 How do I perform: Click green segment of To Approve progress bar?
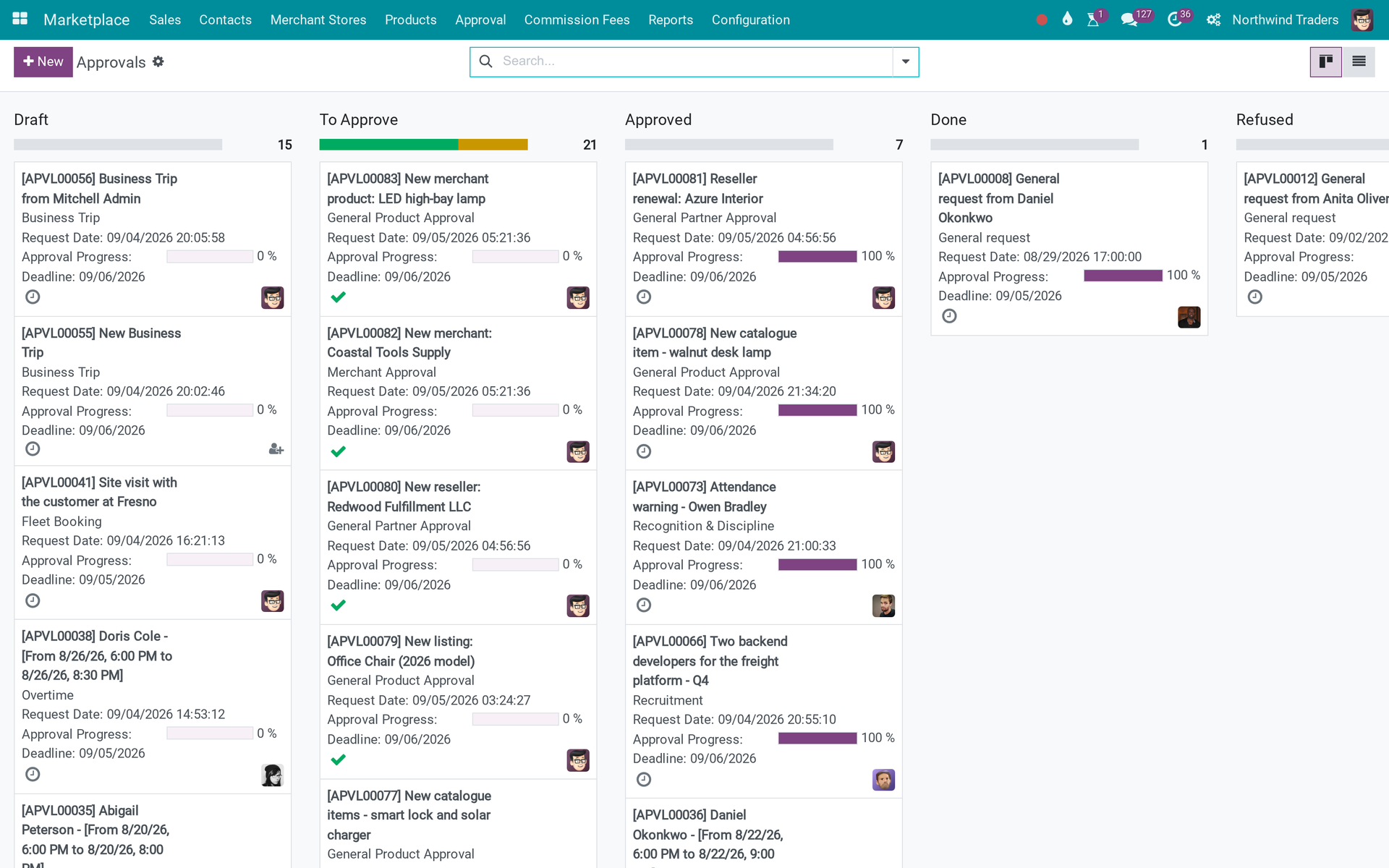pyautogui.click(x=388, y=145)
